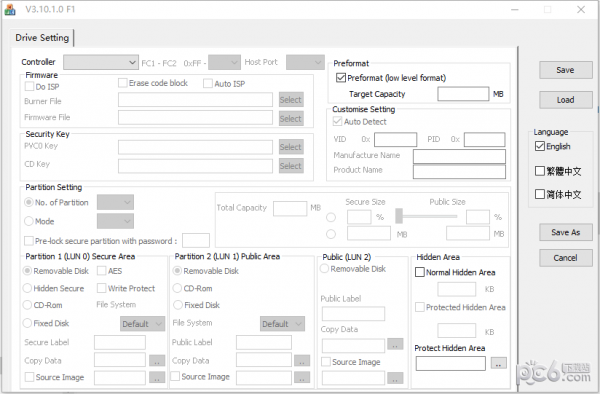Click the PVCO Key input field

(x=195, y=147)
